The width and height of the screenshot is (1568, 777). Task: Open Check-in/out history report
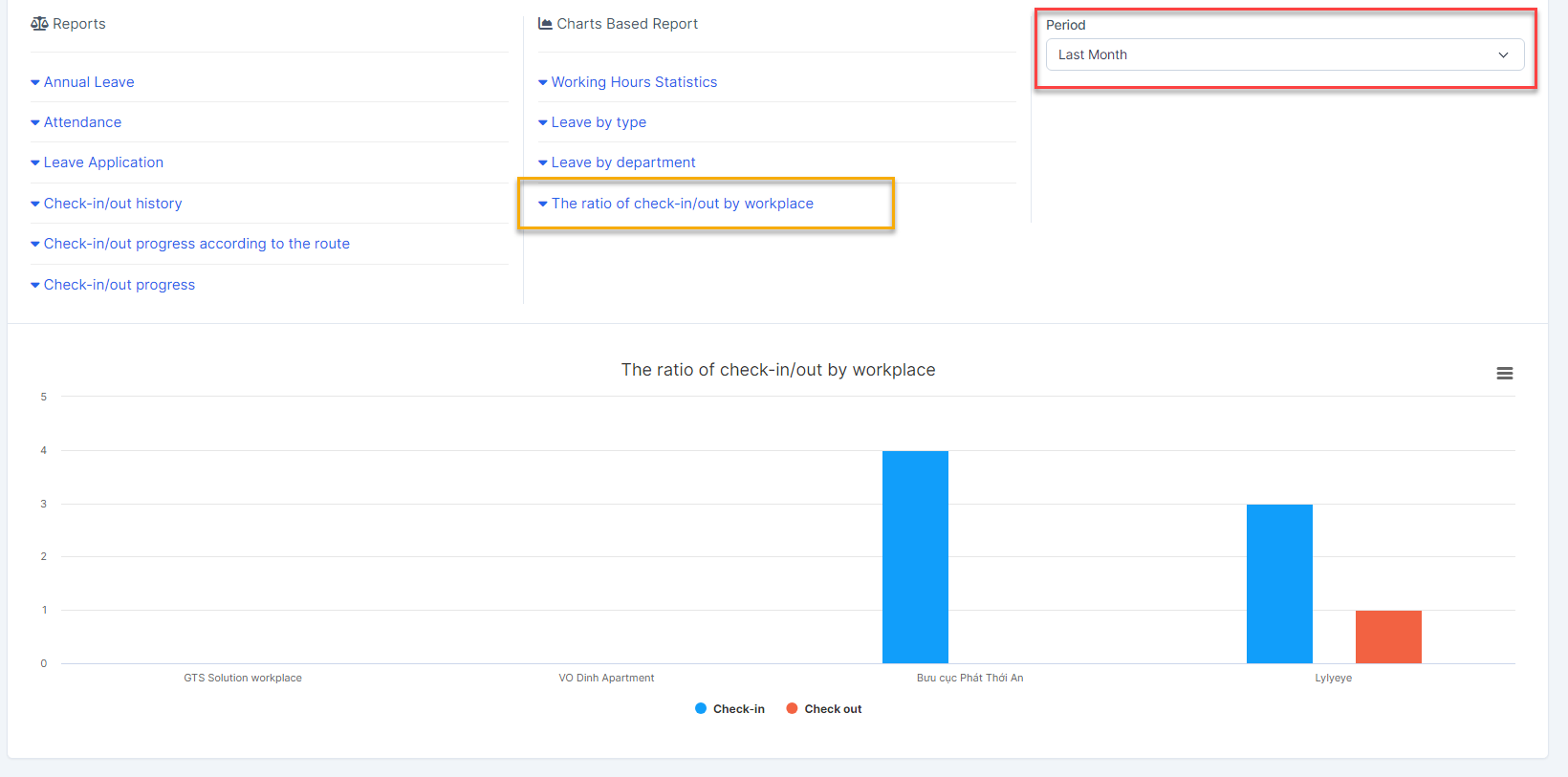[113, 204]
